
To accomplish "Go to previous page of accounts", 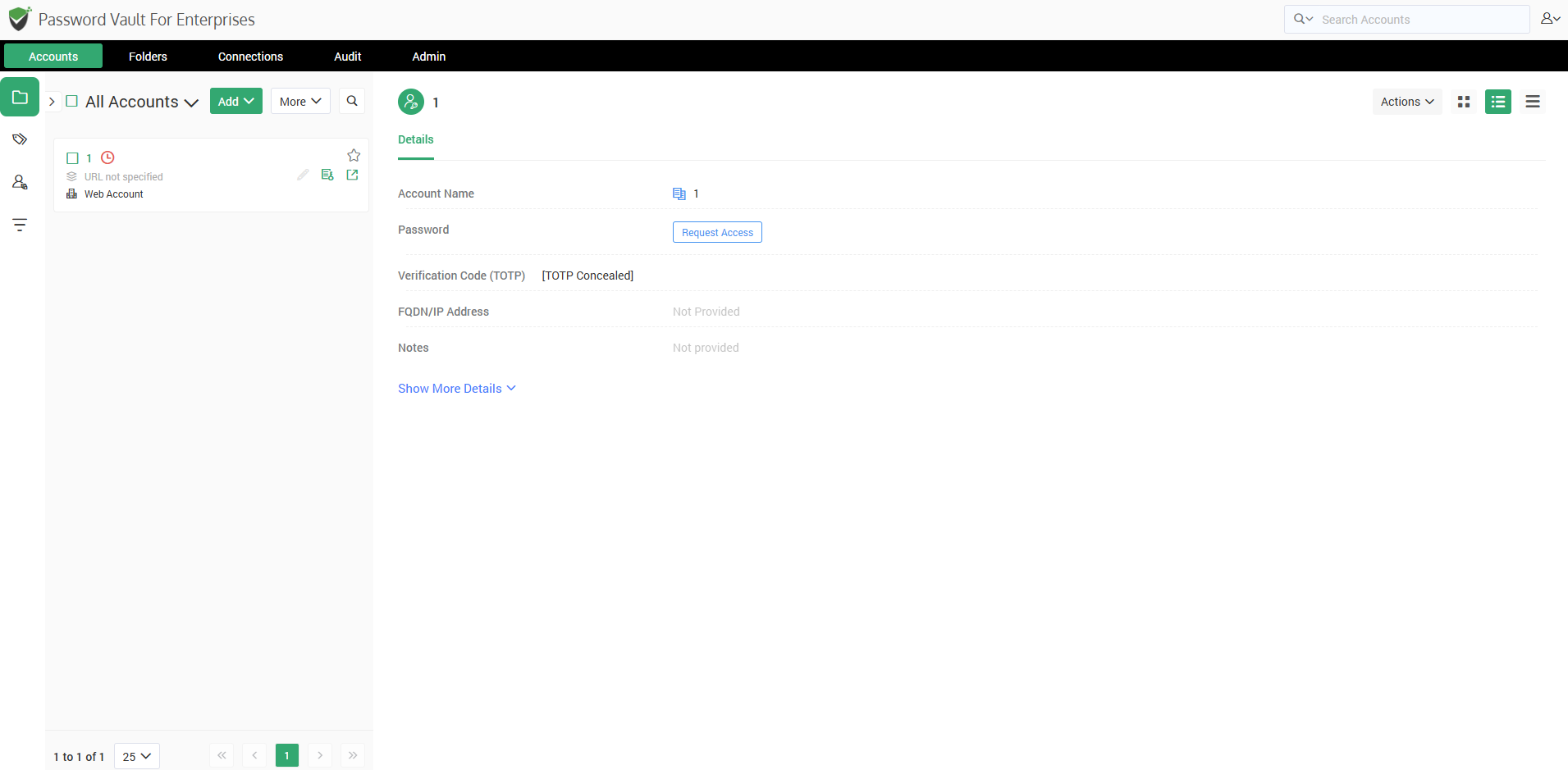I will coord(254,755).
